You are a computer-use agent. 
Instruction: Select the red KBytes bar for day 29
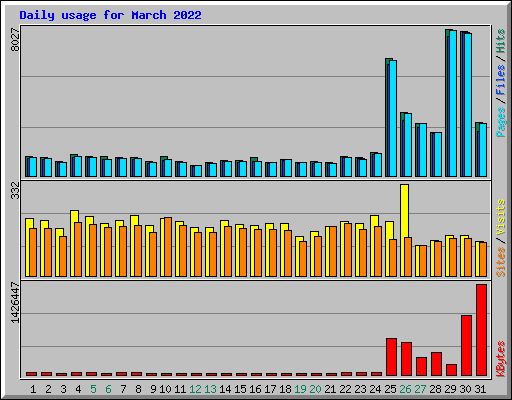point(451,370)
